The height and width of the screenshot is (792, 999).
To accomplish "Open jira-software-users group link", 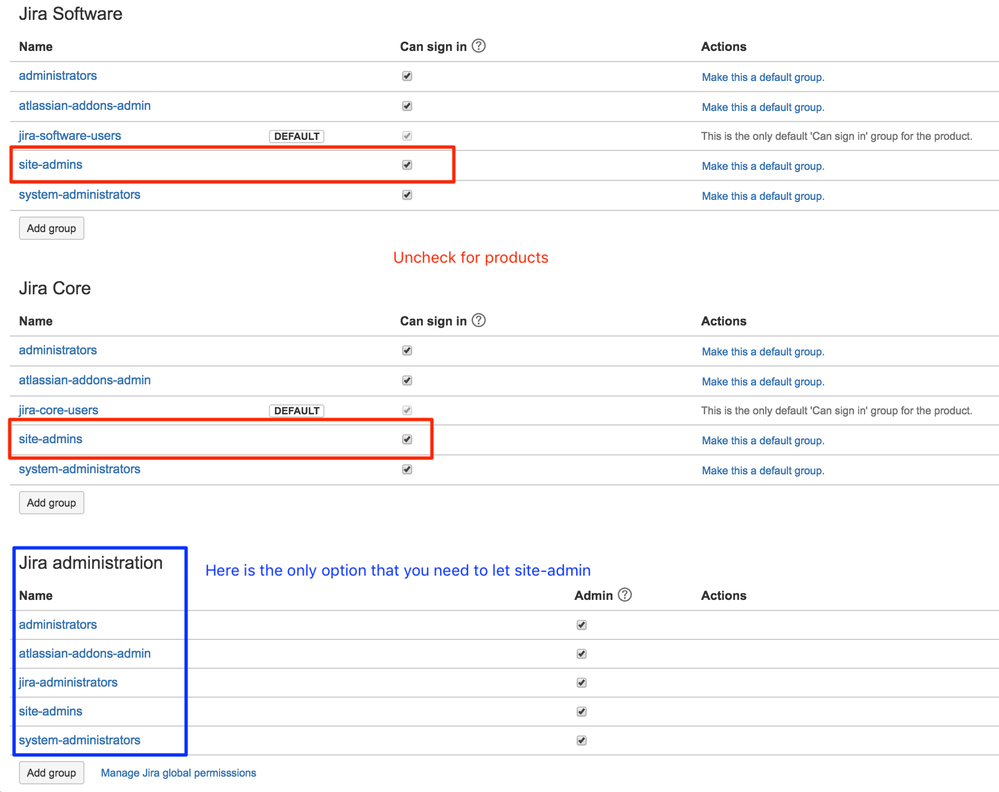I will point(69,136).
